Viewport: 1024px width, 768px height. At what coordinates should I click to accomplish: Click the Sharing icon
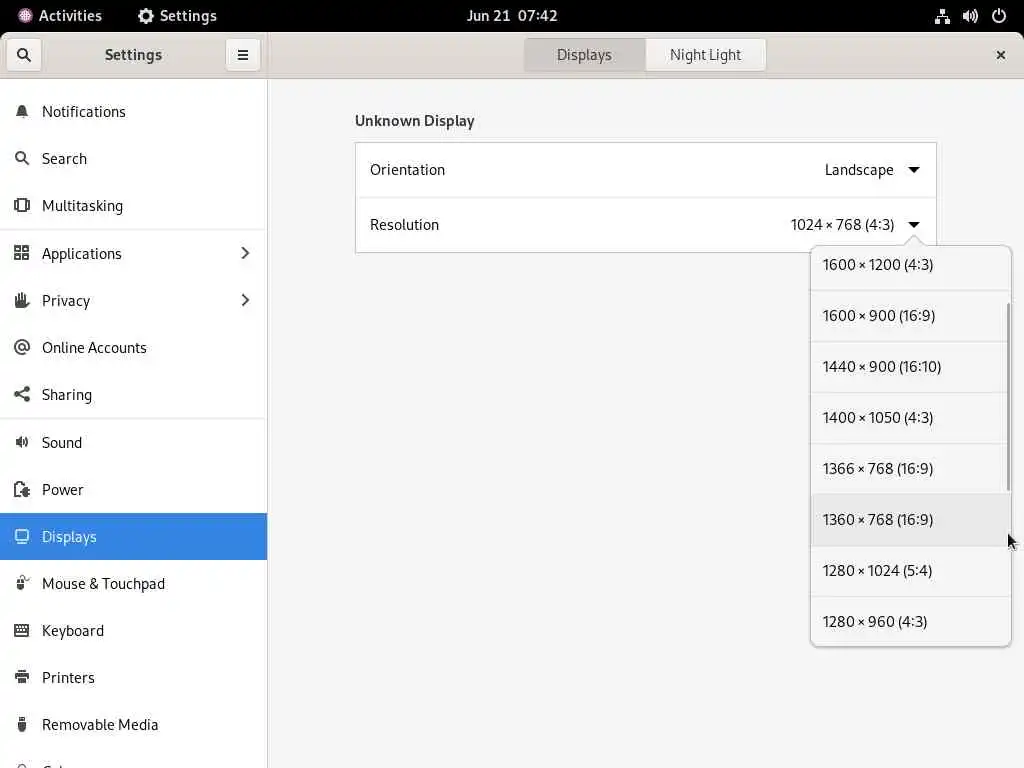(x=22, y=394)
